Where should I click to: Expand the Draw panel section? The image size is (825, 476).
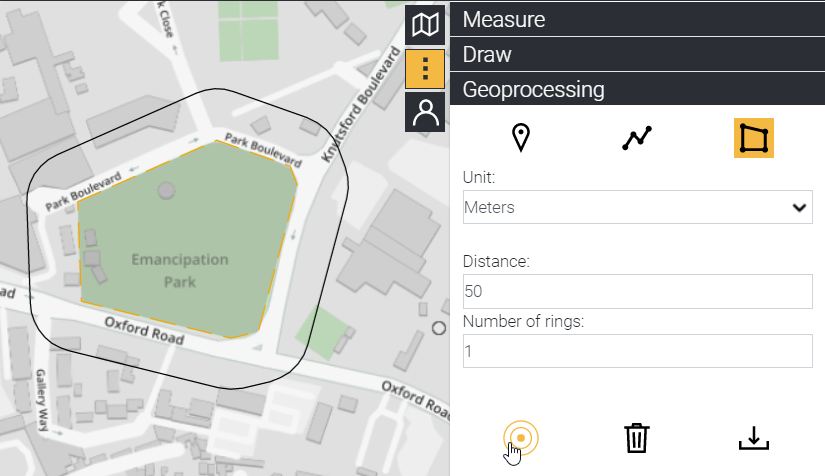tap(638, 54)
